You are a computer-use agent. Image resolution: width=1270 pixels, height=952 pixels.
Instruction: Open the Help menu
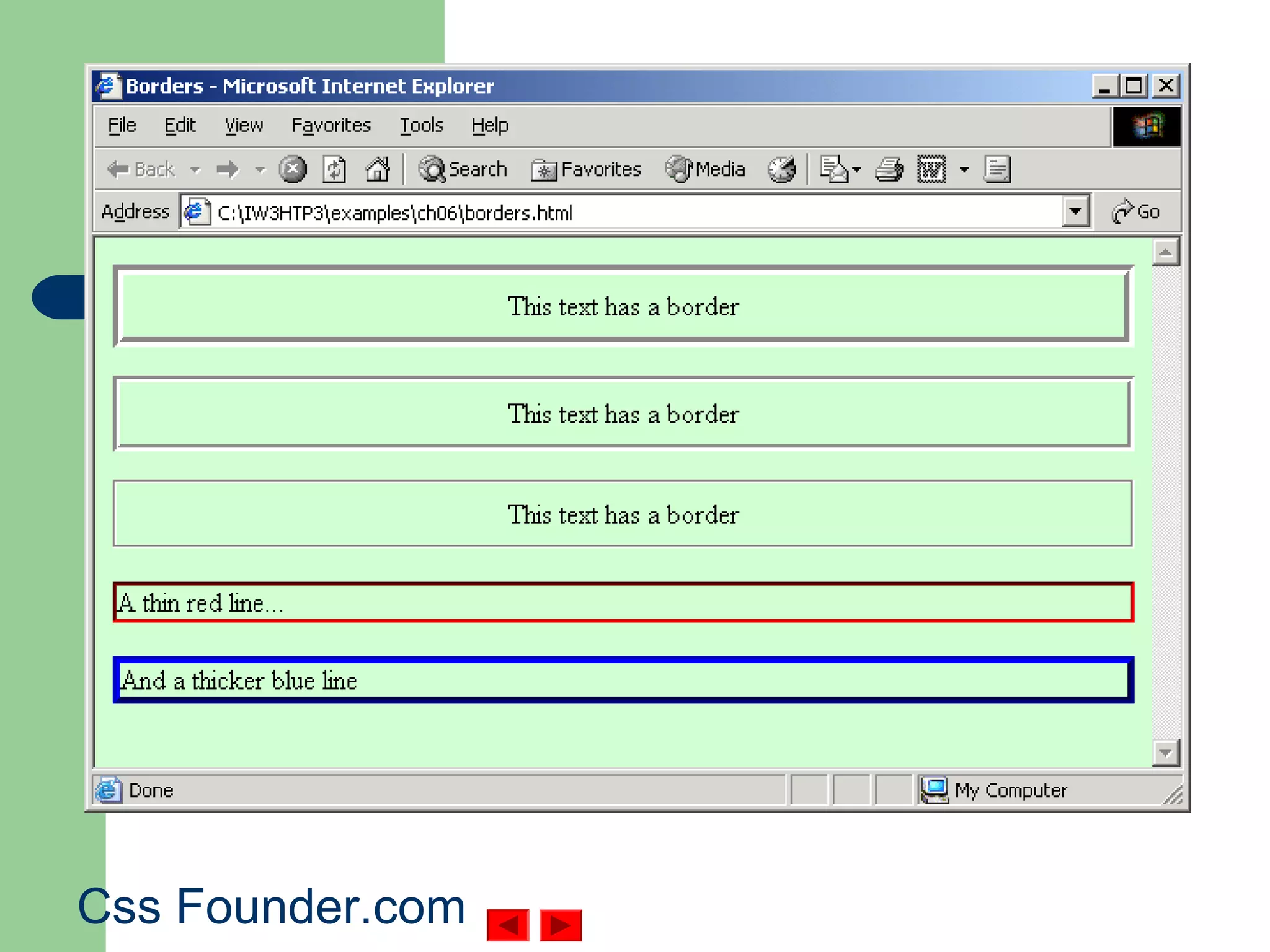tap(489, 126)
